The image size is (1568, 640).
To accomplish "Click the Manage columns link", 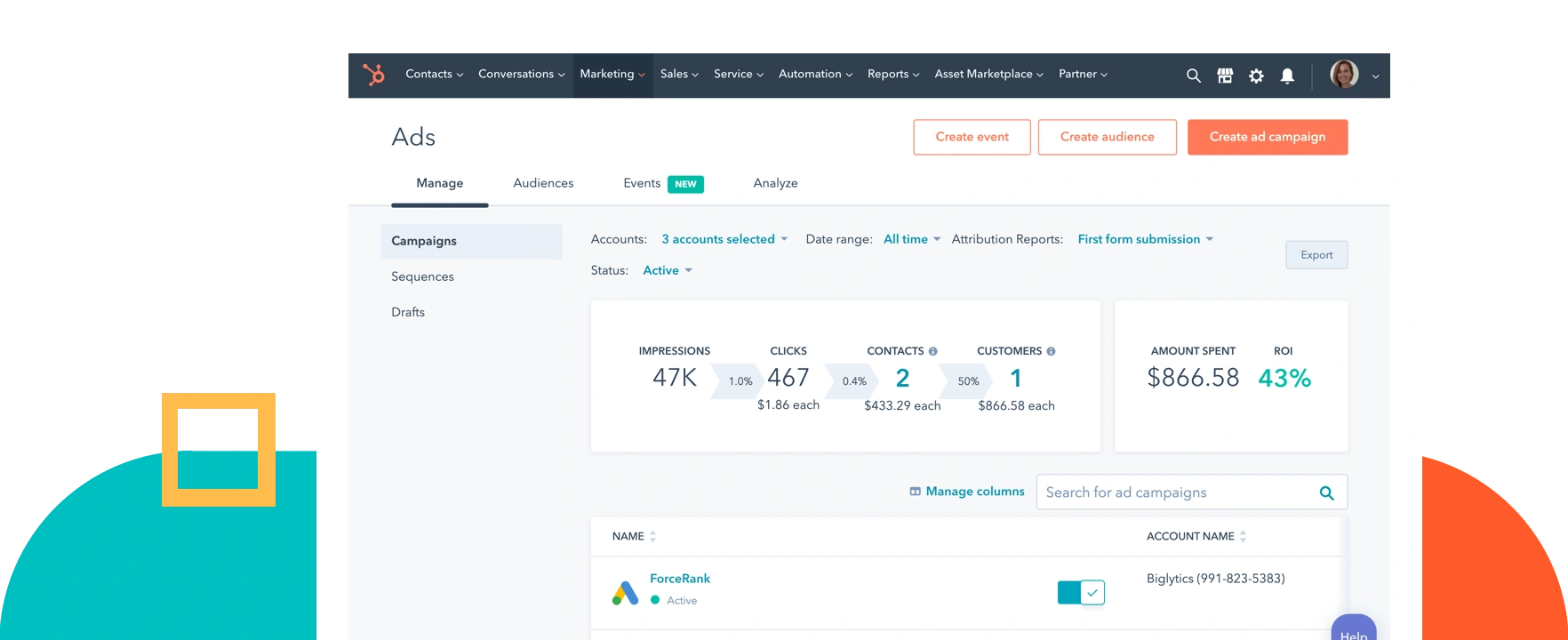I will tap(966, 492).
